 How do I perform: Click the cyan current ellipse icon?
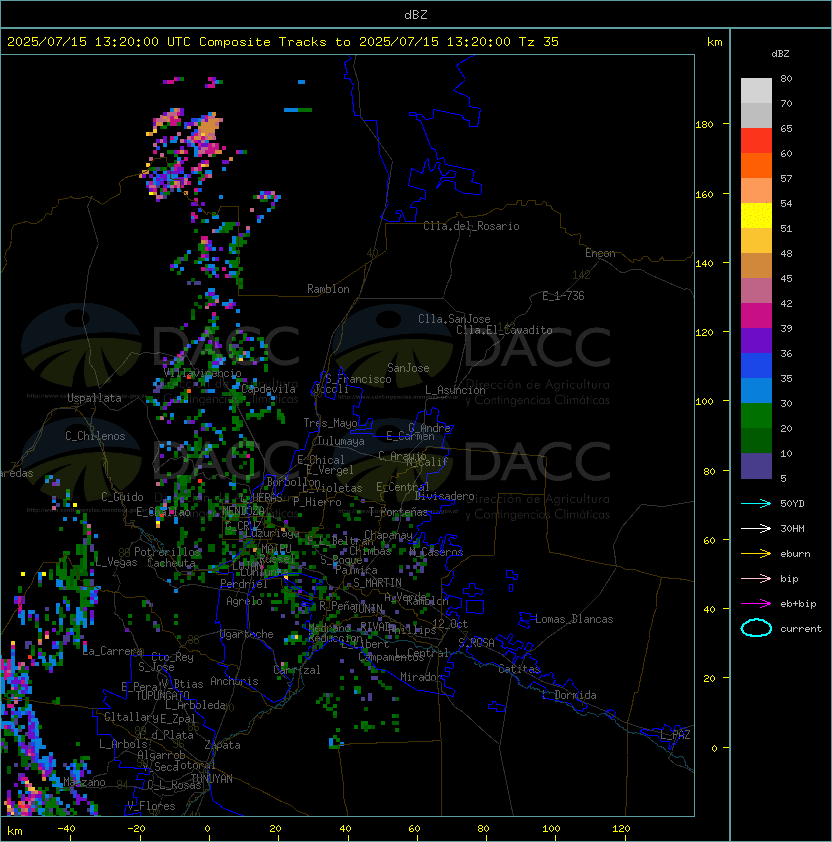point(756,628)
